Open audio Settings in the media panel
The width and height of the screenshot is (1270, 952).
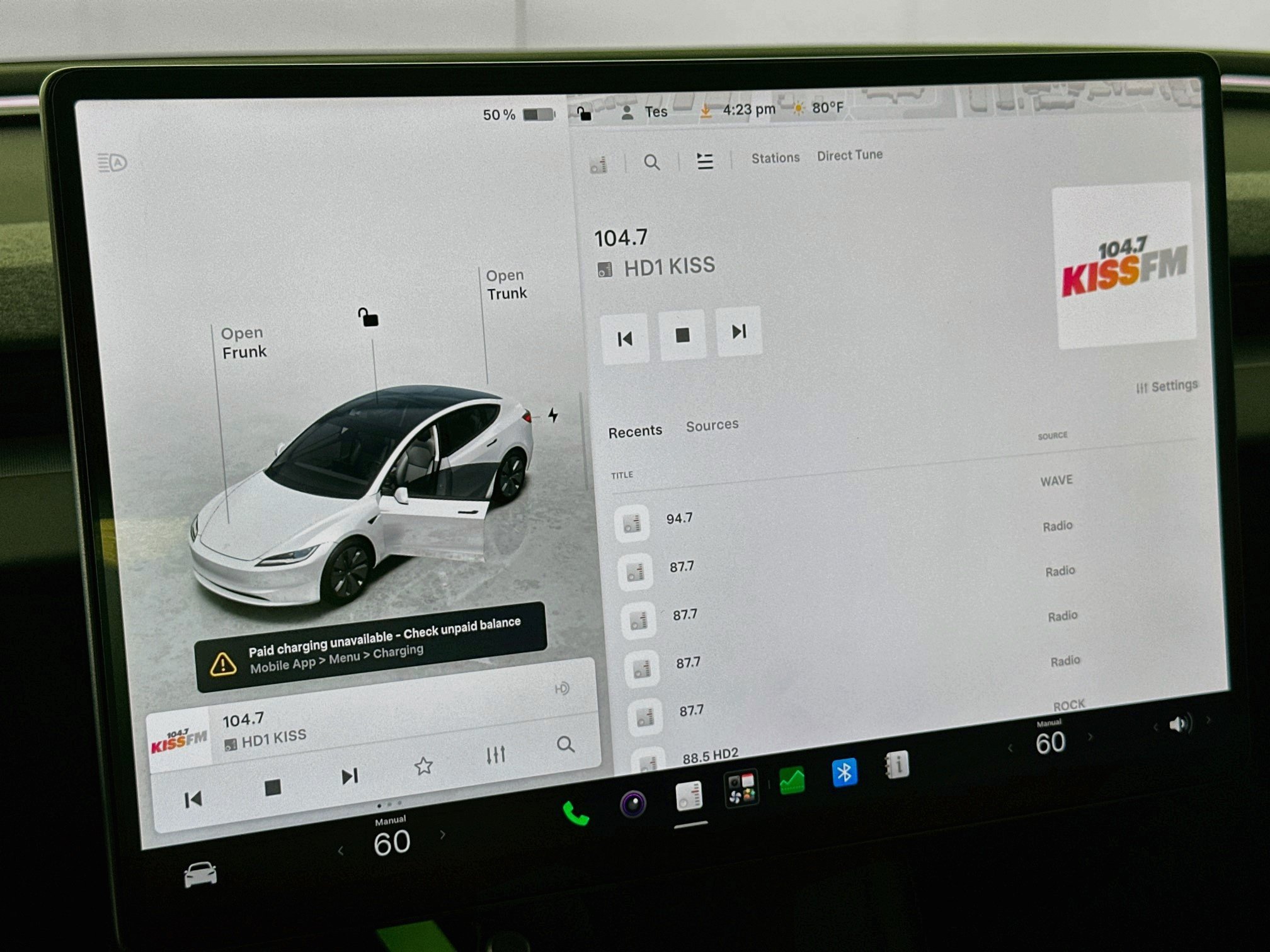[1167, 386]
